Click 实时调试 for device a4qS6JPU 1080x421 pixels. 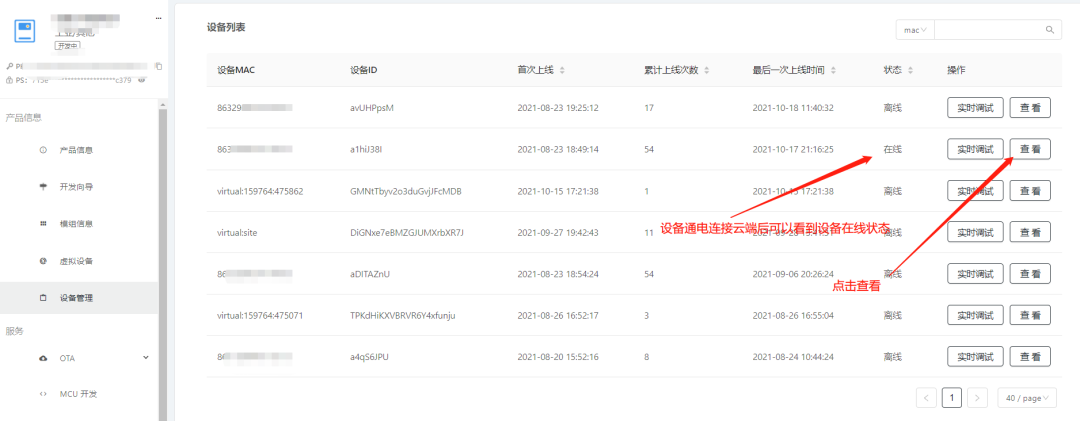coord(975,356)
